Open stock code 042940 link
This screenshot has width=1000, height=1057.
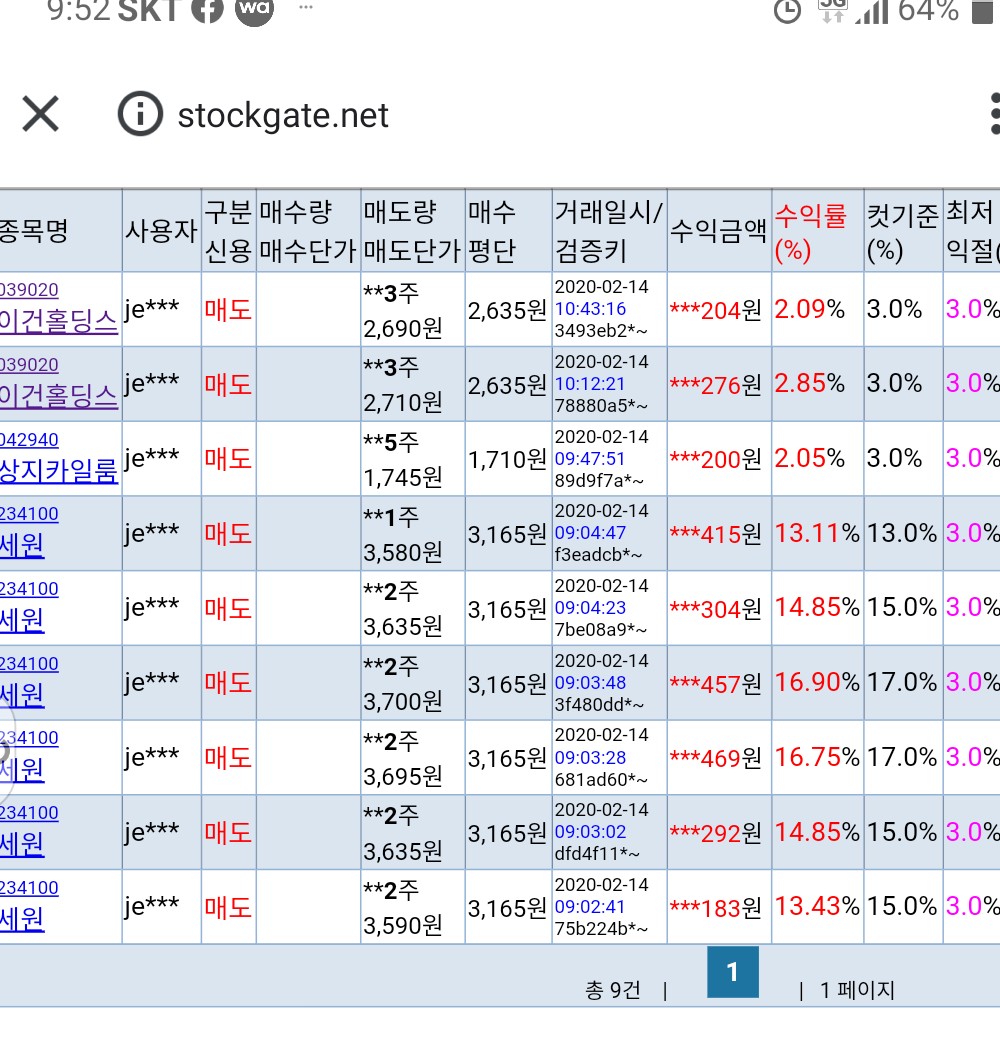click(x=29, y=440)
